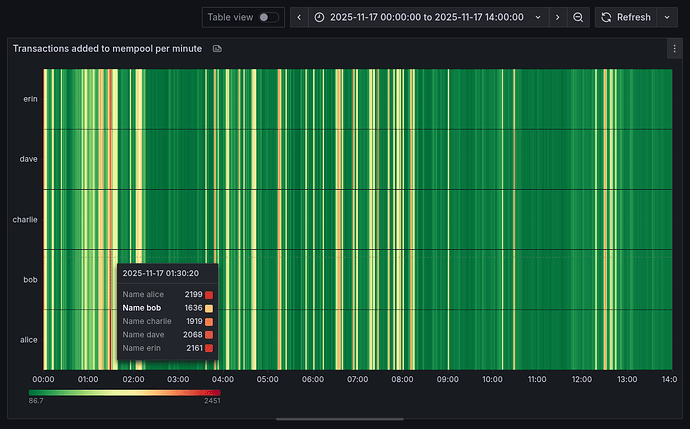The height and width of the screenshot is (429, 690).
Task: Click the 'dave' row label on y-axis
Action: [x=29, y=159]
